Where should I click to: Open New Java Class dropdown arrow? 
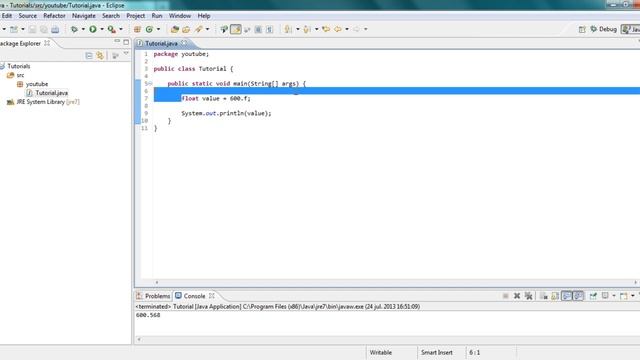(x=158, y=29)
